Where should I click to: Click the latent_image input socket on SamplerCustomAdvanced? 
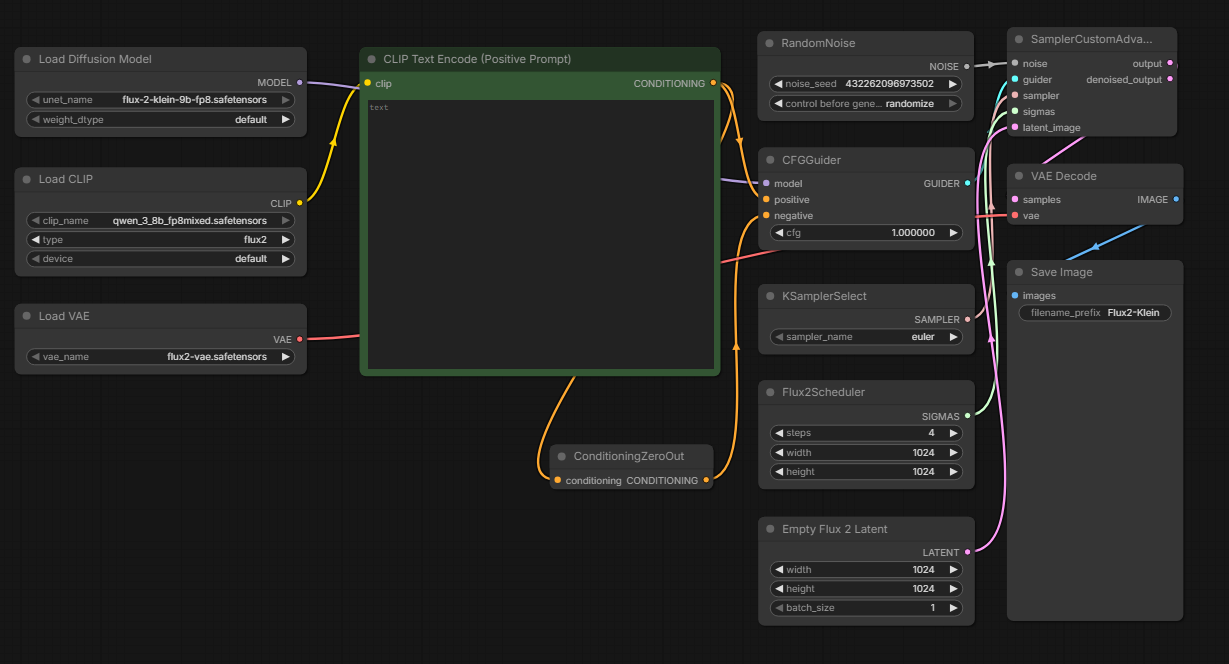[1015, 127]
